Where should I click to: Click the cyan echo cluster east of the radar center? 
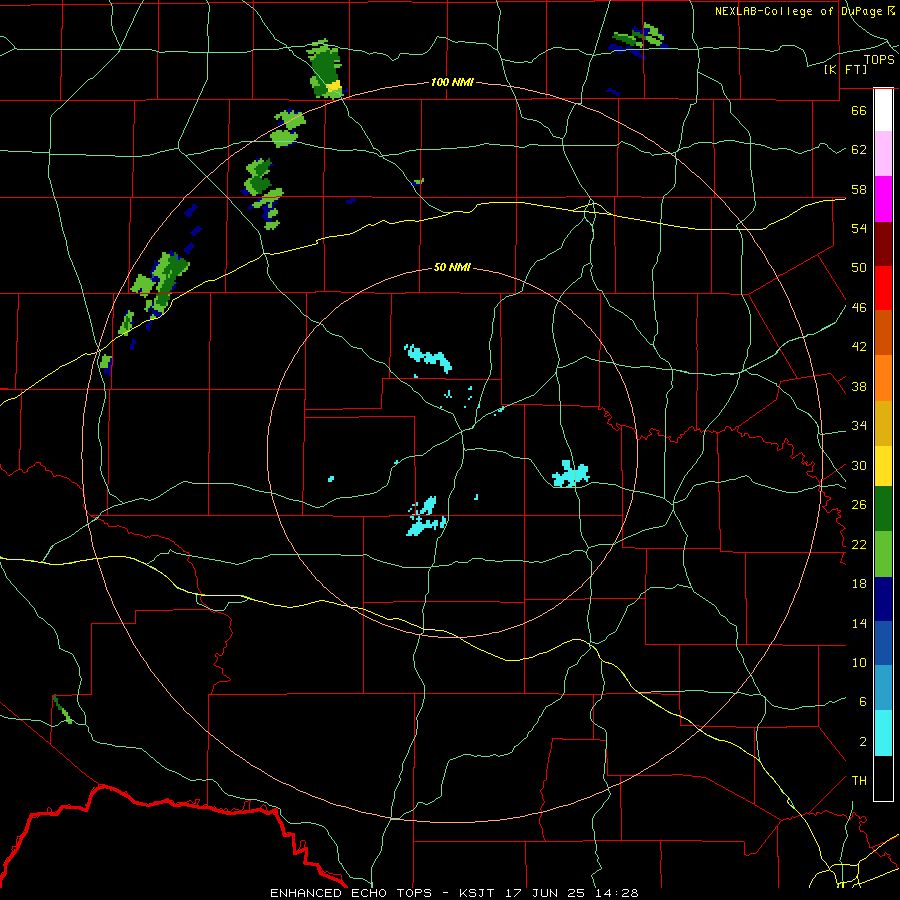click(571, 474)
